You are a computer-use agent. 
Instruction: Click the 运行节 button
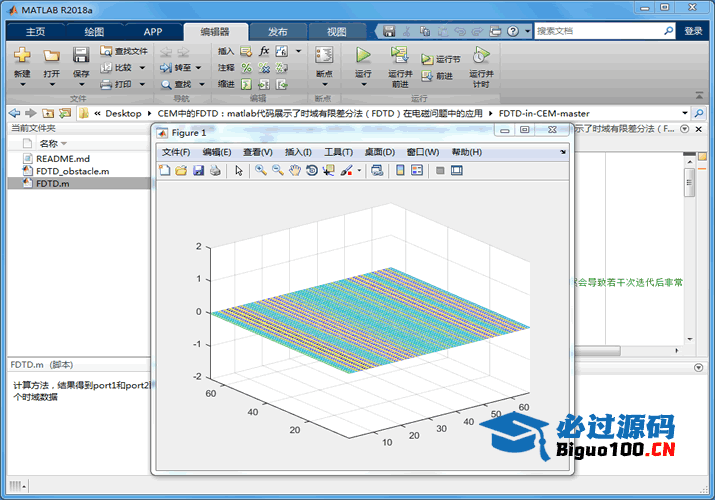pos(440,59)
